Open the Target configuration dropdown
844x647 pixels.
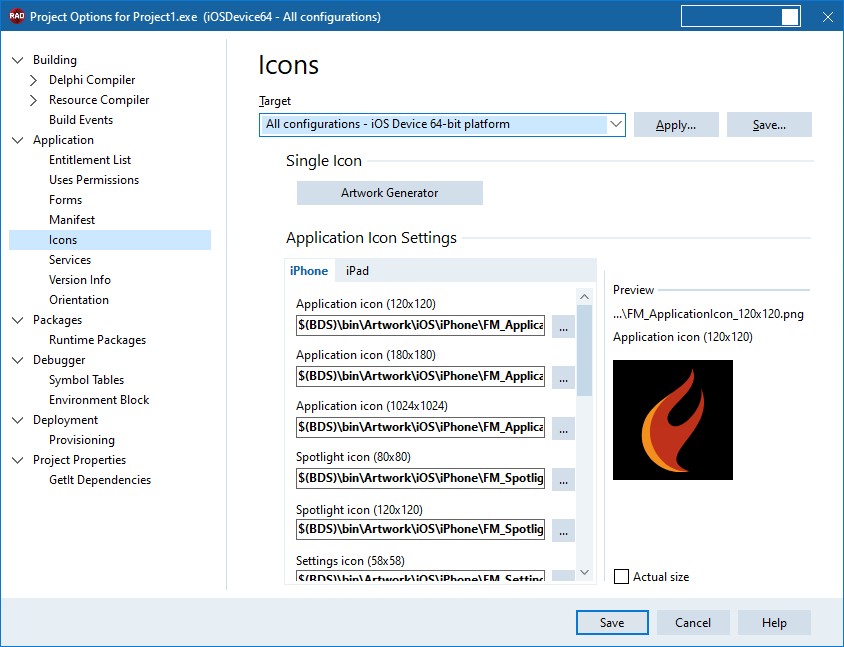point(616,124)
